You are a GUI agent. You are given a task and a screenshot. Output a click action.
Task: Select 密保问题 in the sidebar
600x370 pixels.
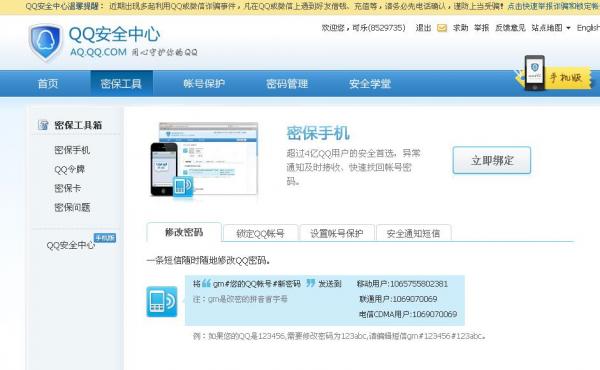(72, 207)
